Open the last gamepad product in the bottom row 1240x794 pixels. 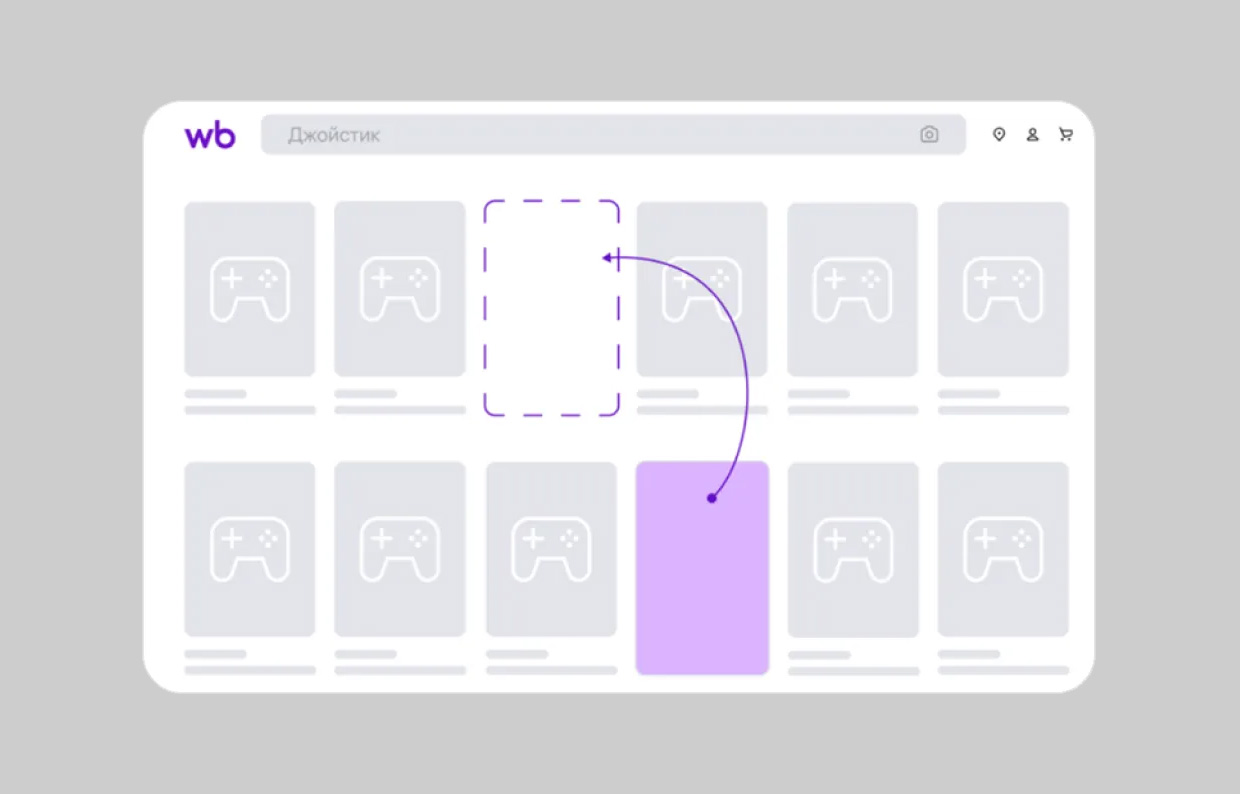(1003, 549)
